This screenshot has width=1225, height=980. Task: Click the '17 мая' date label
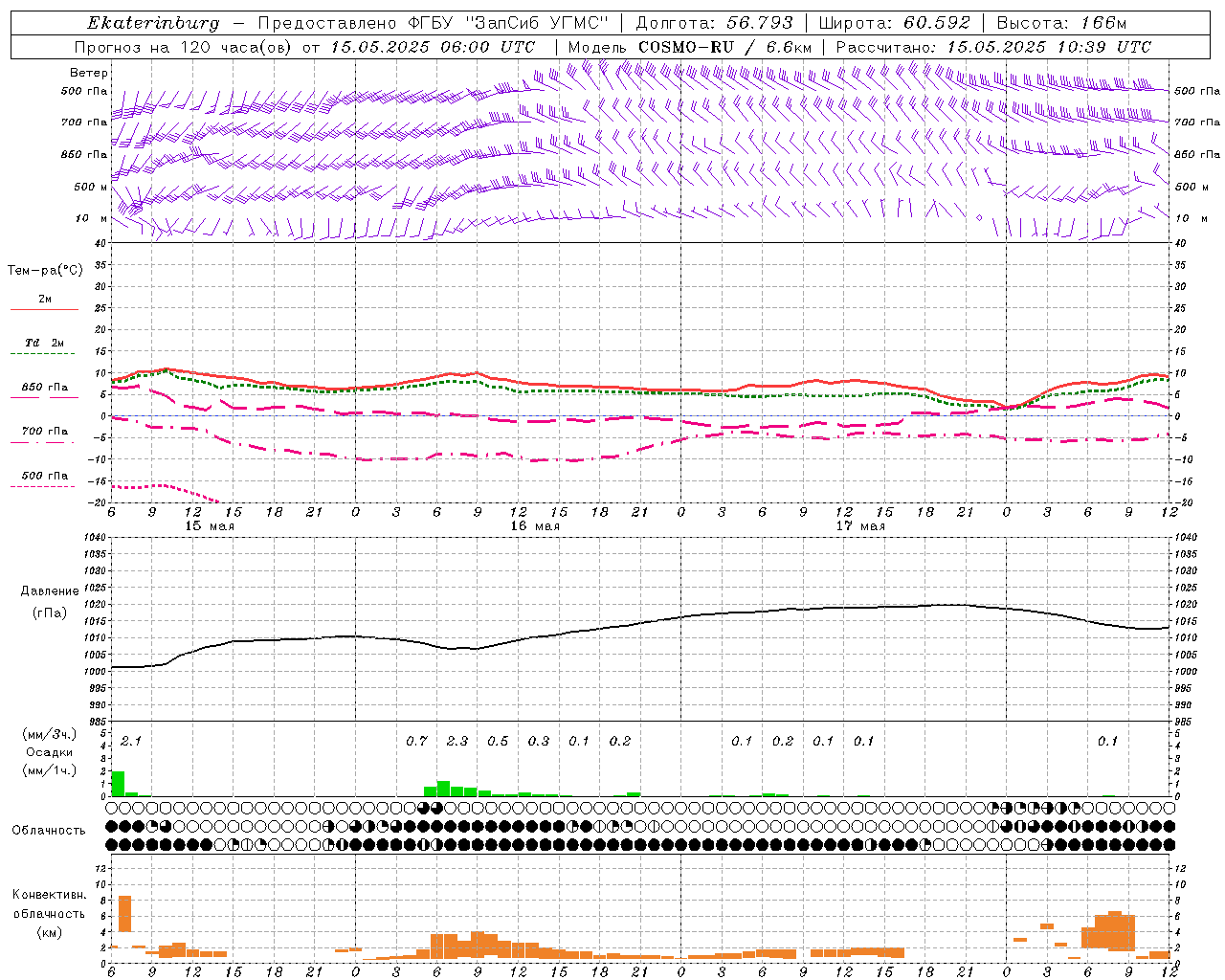(860, 526)
